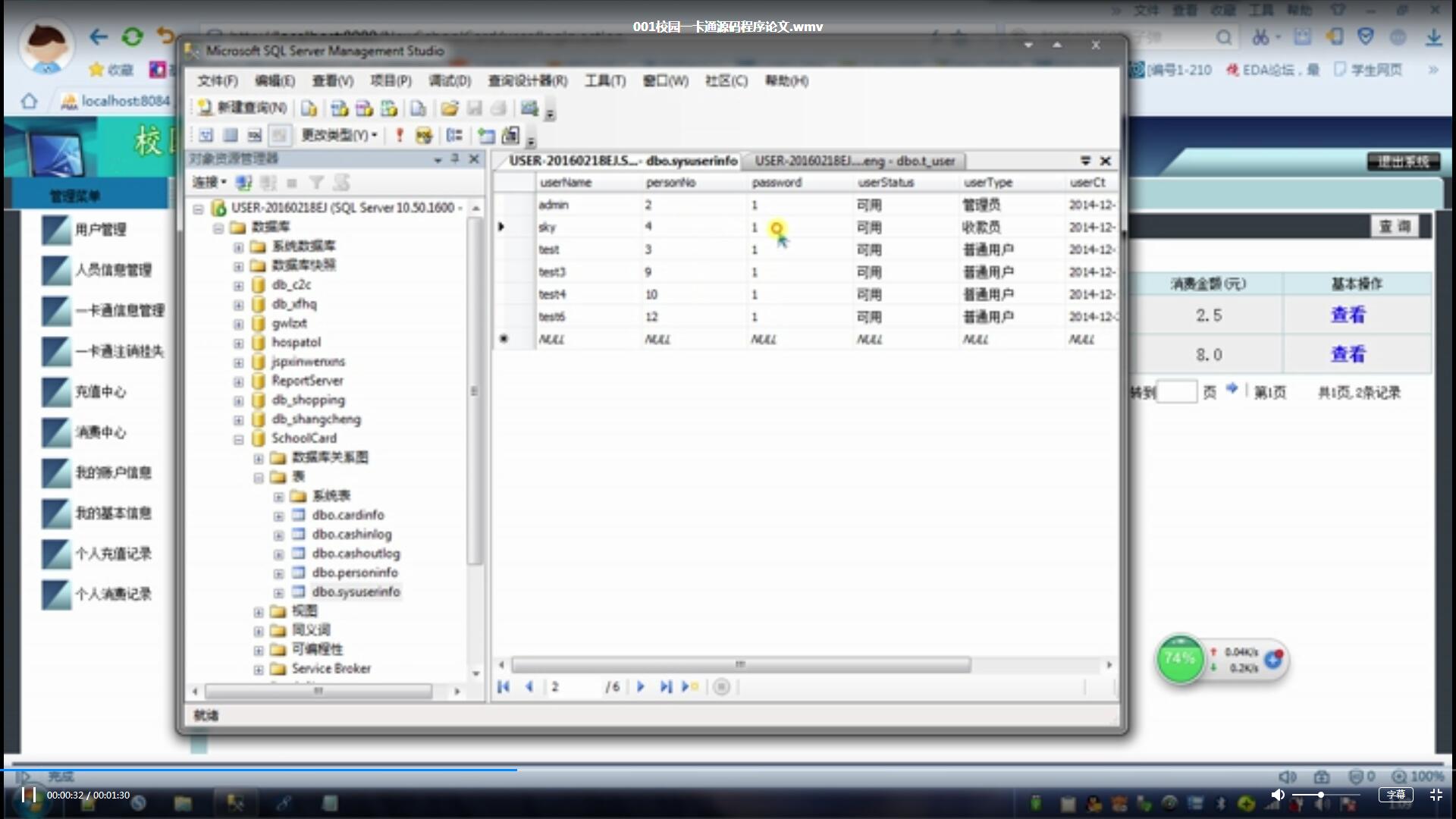Select the dbo.personinfo table in tree

coord(354,573)
